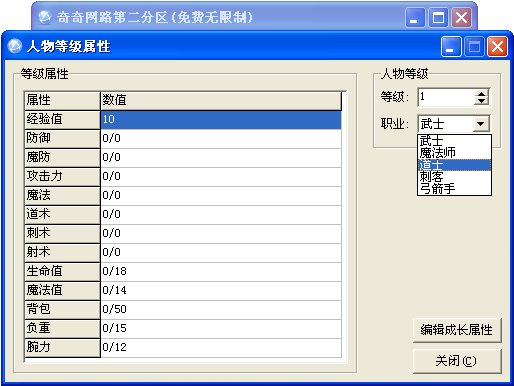Select the 魔防 value cell

tap(221, 157)
